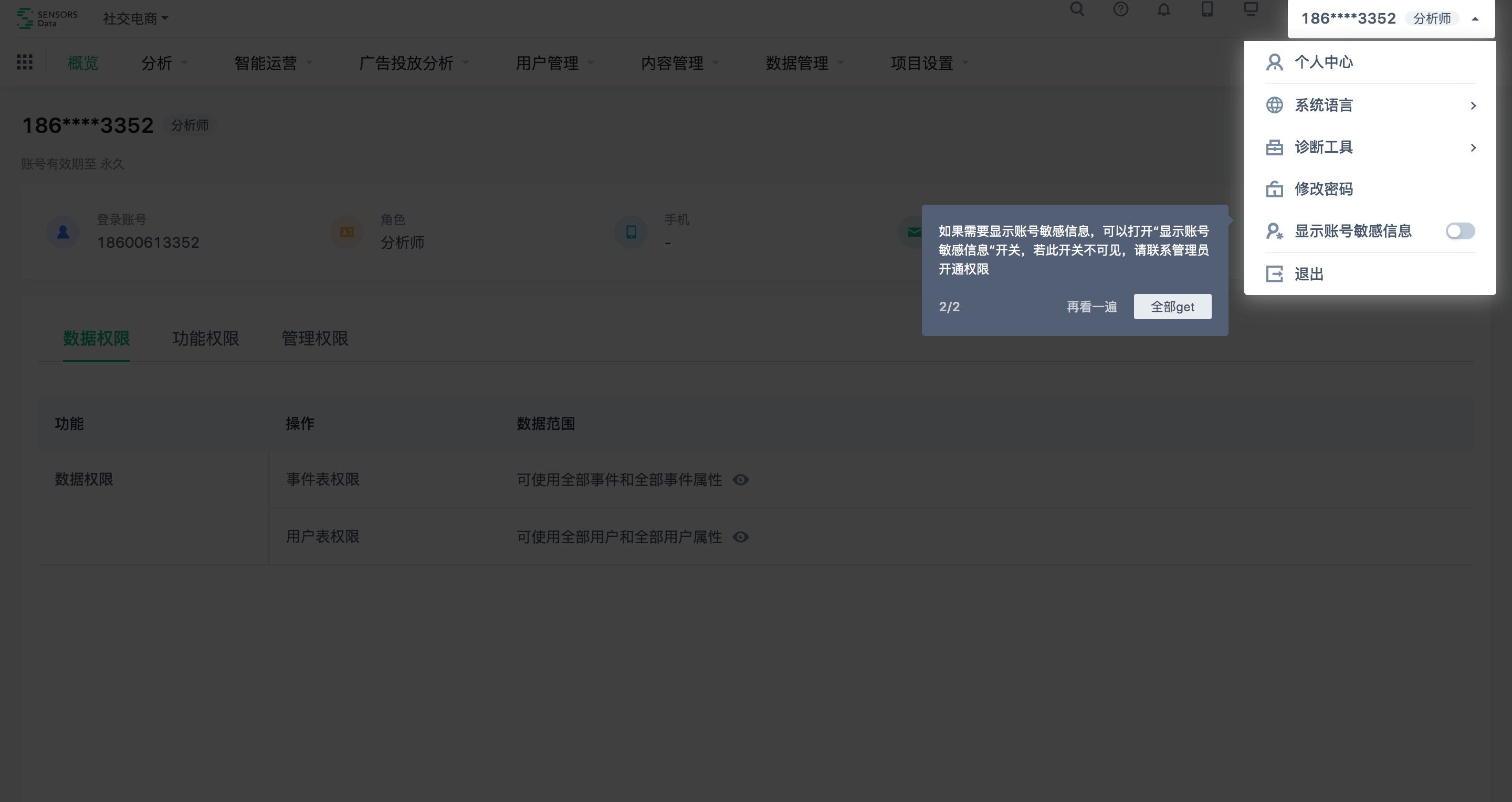Click the 诊断工具 toolbox icon
Image resolution: width=1512 pixels, height=802 pixels.
1274,147
